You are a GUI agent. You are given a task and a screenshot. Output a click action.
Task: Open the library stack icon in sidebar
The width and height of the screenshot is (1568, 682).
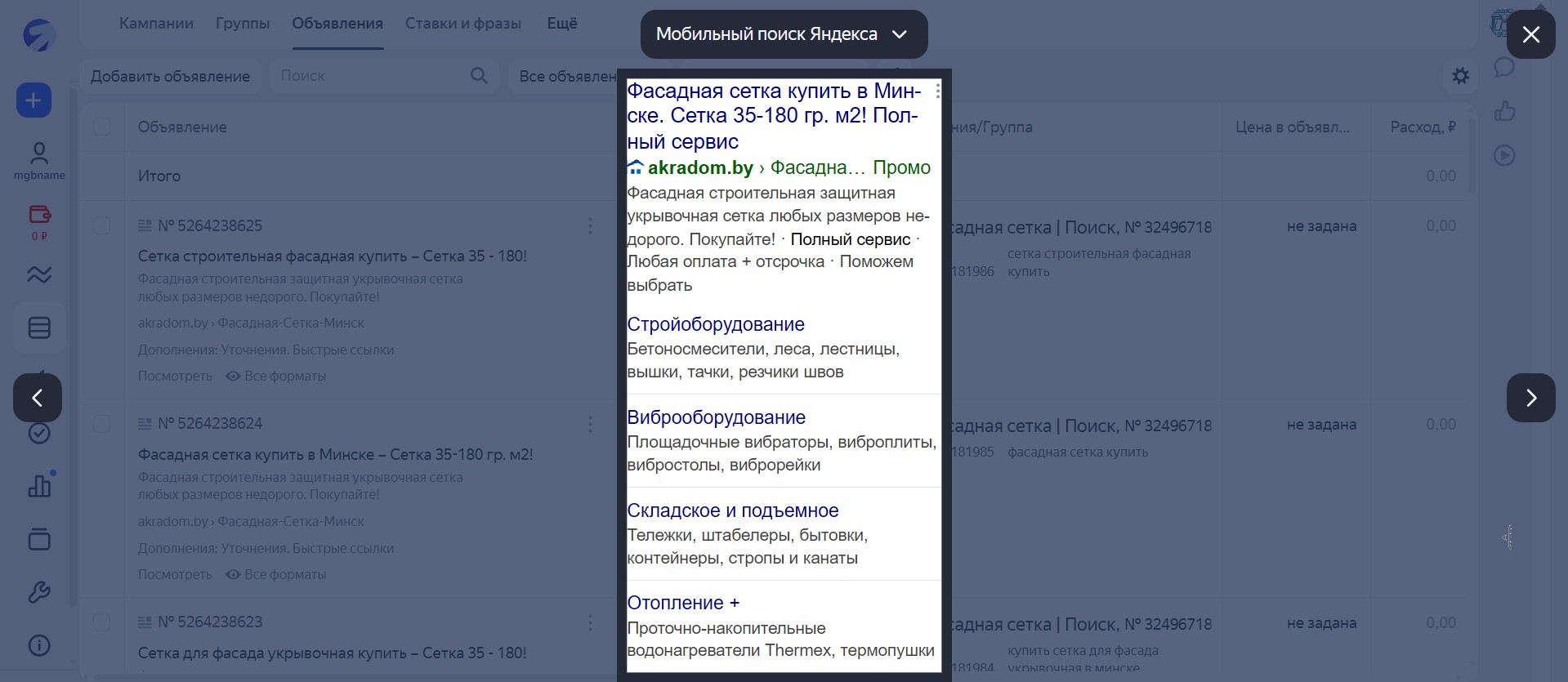(x=39, y=539)
